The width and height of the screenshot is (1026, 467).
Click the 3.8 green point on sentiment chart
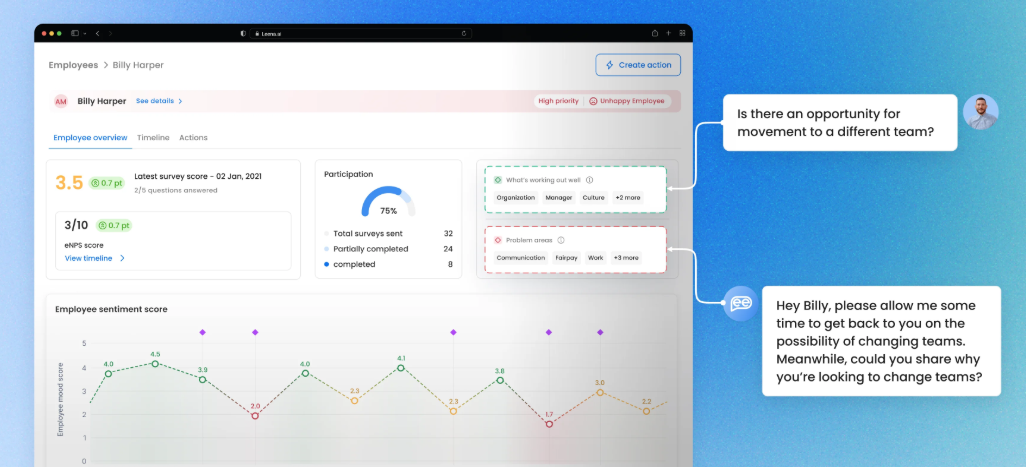click(500, 380)
